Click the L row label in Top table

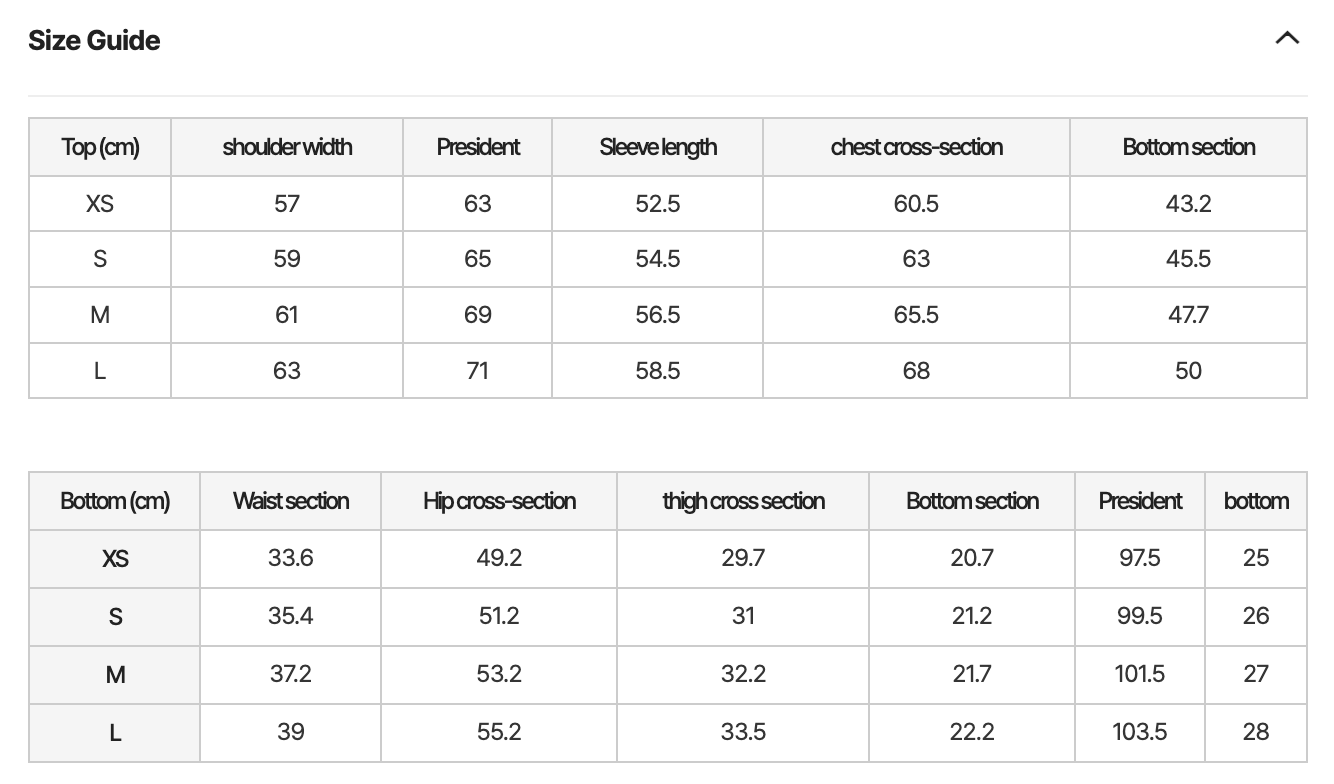pyautogui.click(x=100, y=371)
